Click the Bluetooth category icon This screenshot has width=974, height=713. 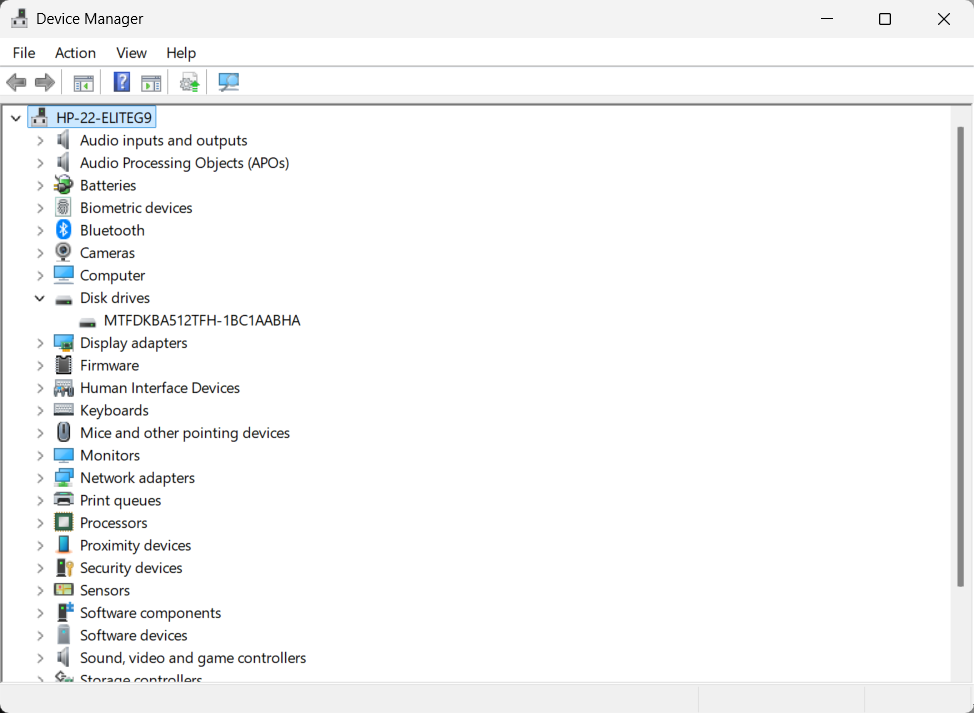64,230
